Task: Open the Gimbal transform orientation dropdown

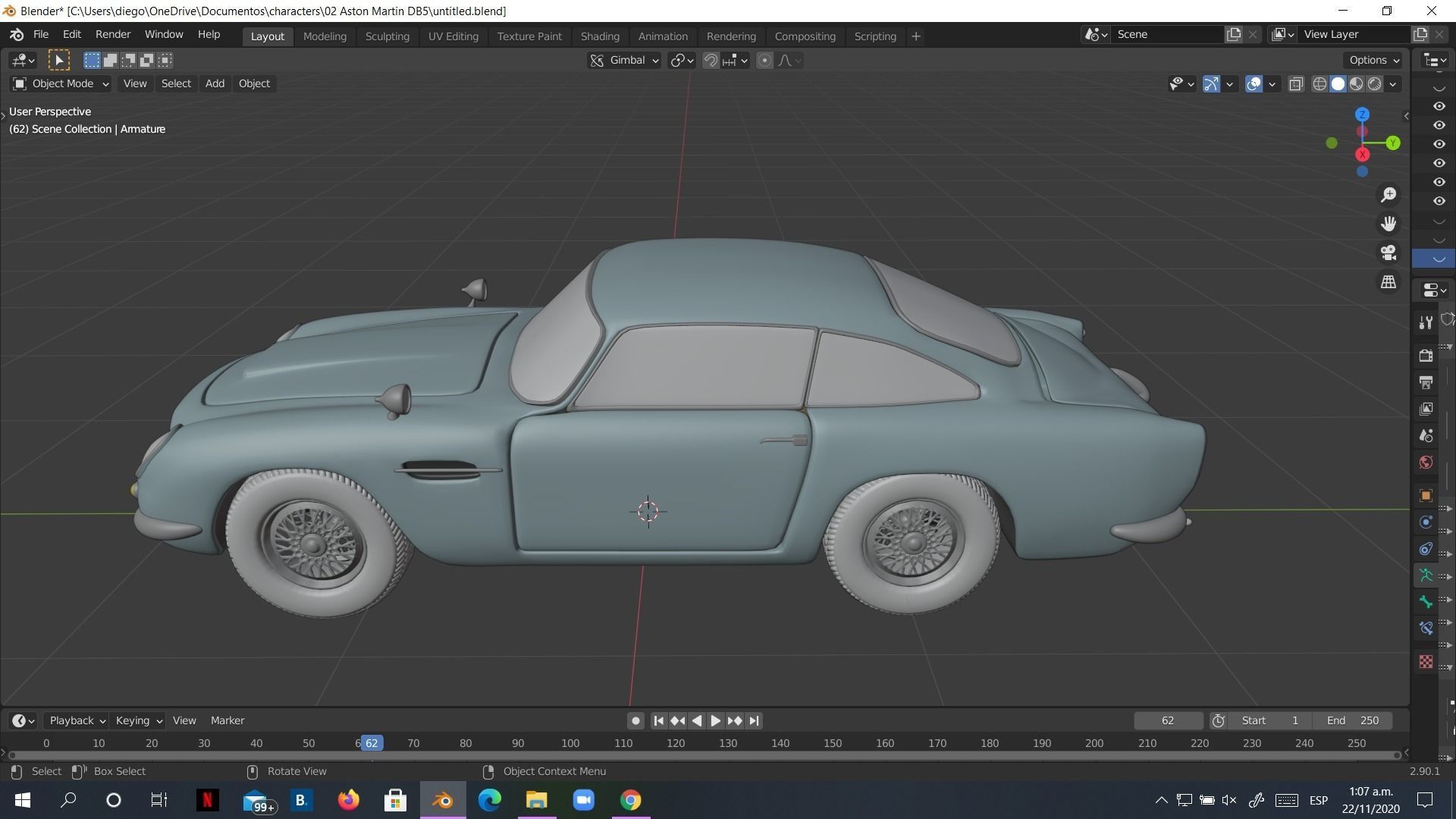Action: point(624,61)
